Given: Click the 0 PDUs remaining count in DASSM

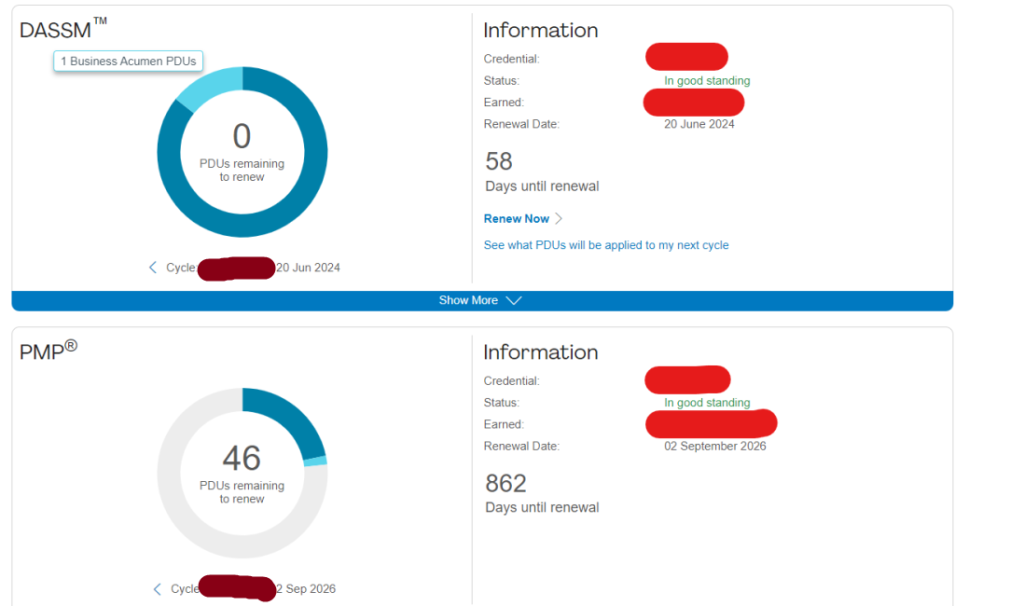Looking at the screenshot, I should point(242,136).
